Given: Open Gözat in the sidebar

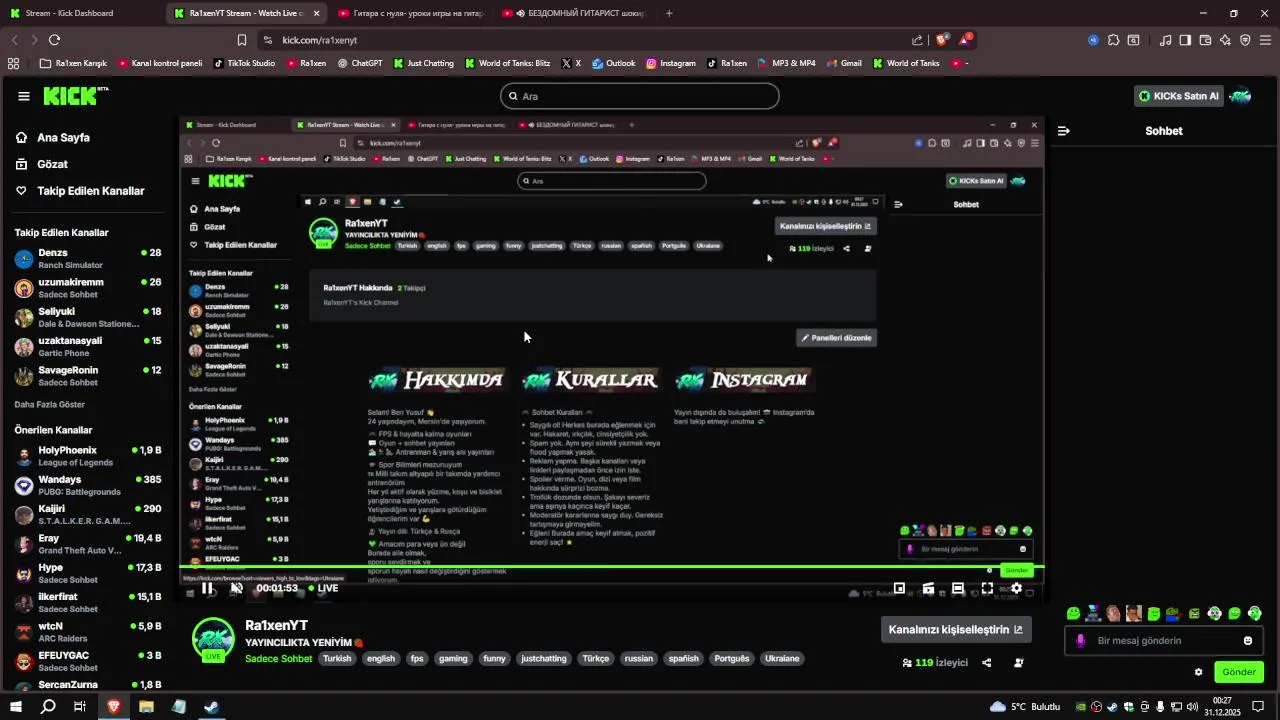Looking at the screenshot, I should (52, 164).
